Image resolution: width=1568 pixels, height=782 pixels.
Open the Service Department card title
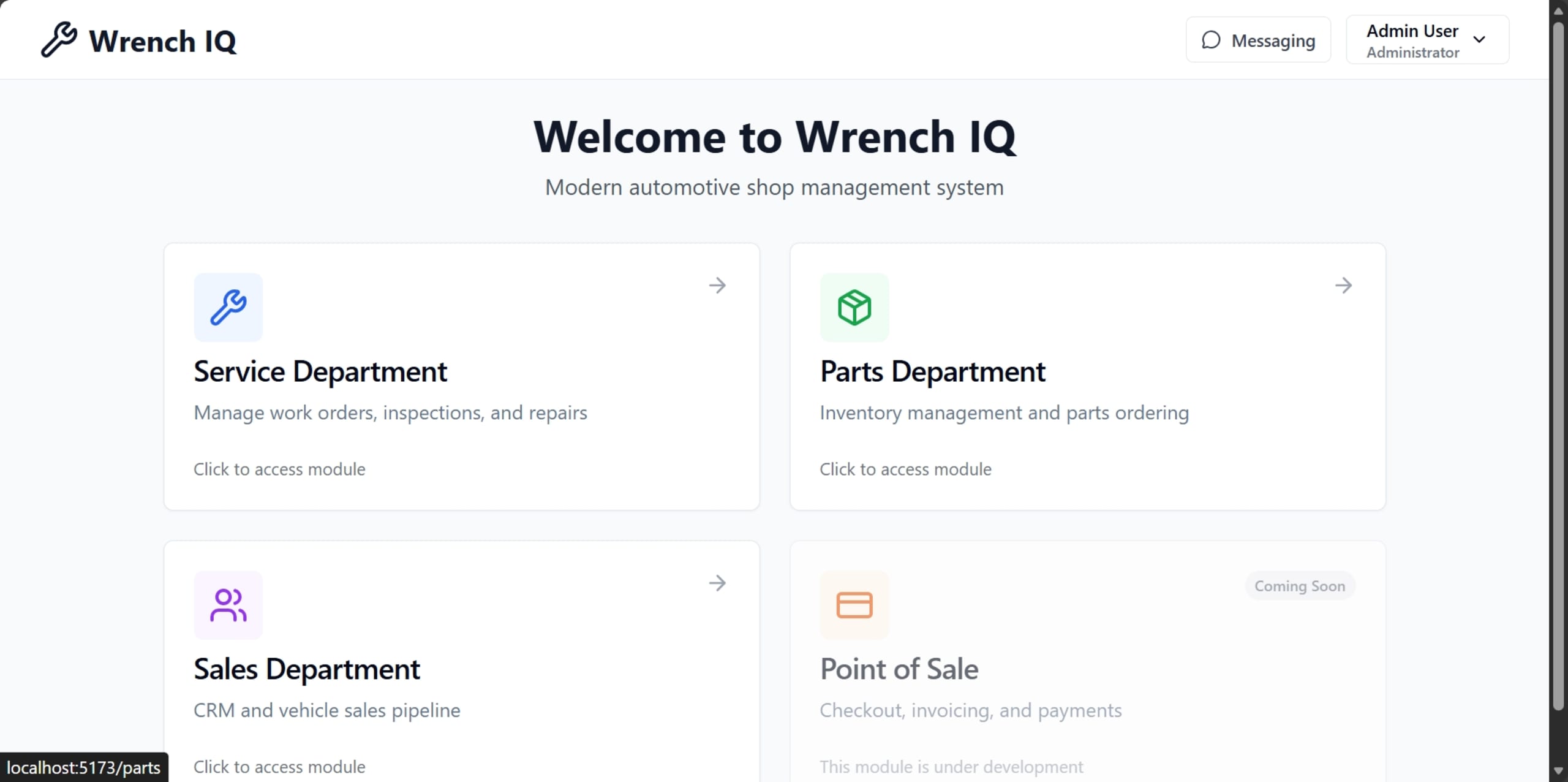click(320, 371)
